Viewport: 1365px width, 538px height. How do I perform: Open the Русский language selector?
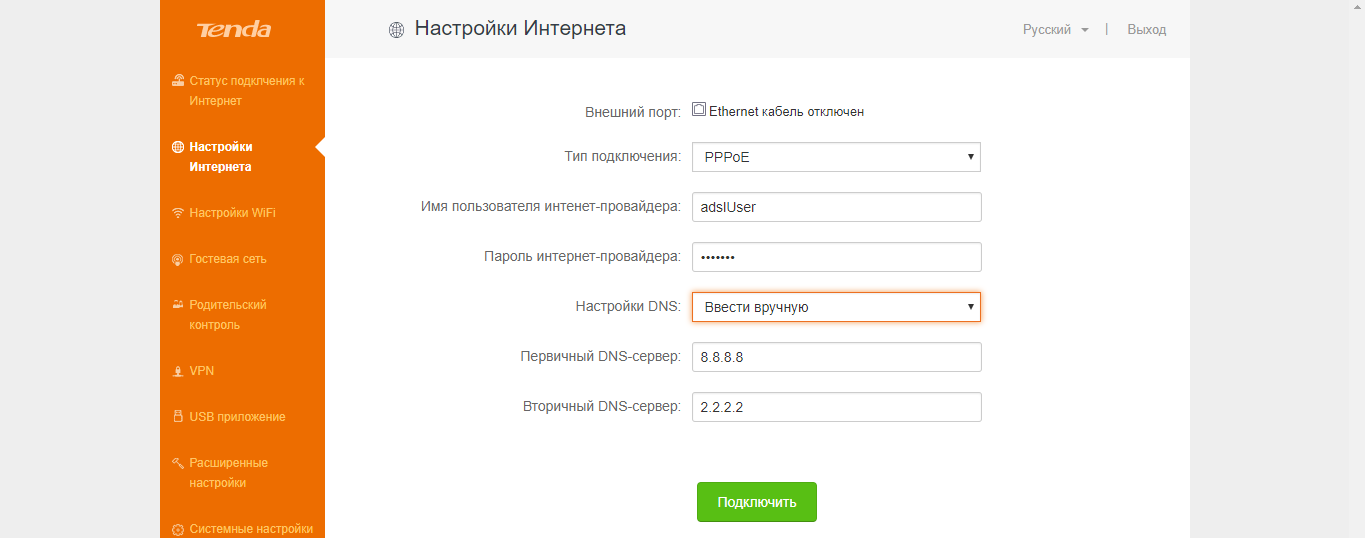[1055, 30]
